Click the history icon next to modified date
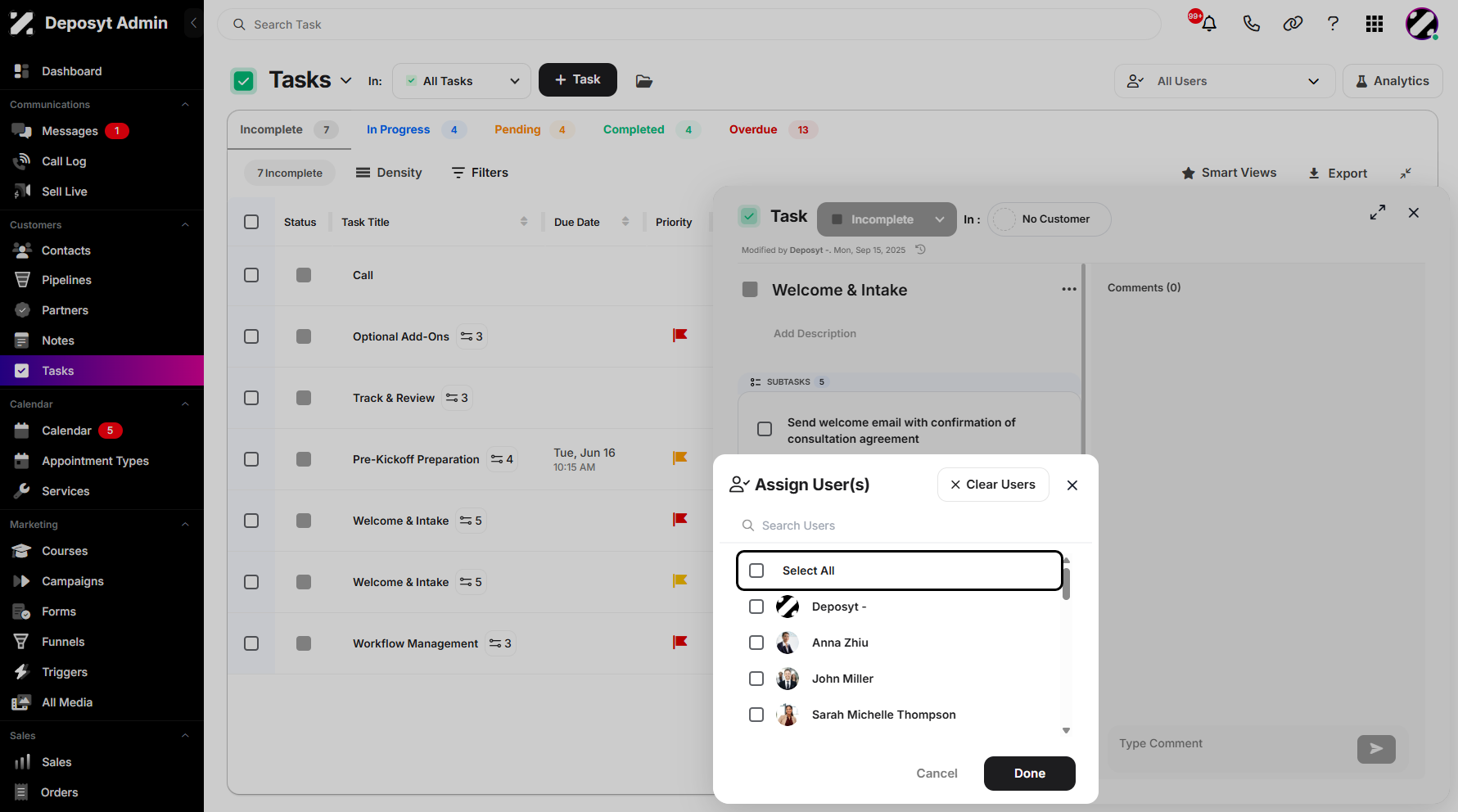 [920, 250]
